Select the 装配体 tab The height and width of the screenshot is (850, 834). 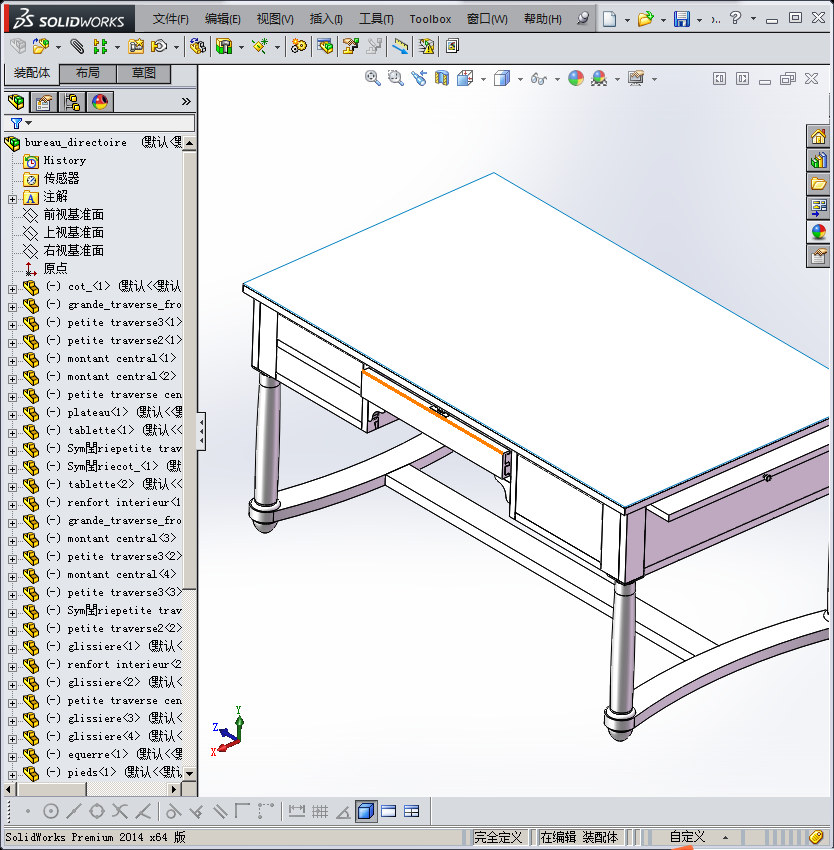point(31,73)
